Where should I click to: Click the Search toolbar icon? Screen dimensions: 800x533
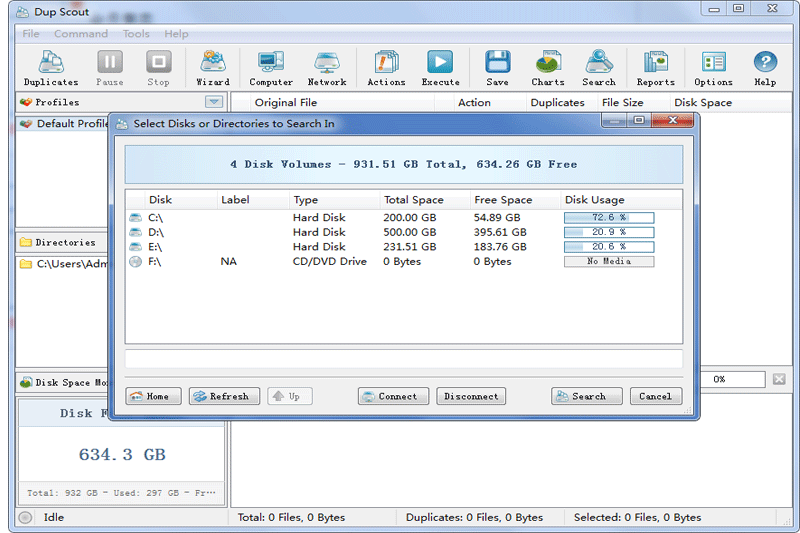pyautogui.click(x=599, y=68)
